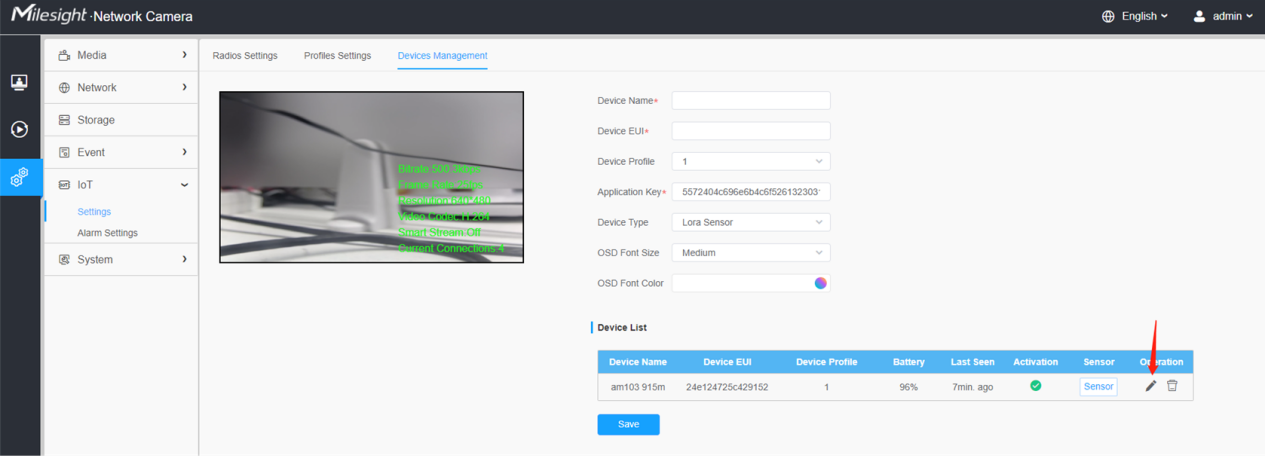The image size is (1265, 458).
Task: Click Last Seen column header
Action: pos(972,362)
